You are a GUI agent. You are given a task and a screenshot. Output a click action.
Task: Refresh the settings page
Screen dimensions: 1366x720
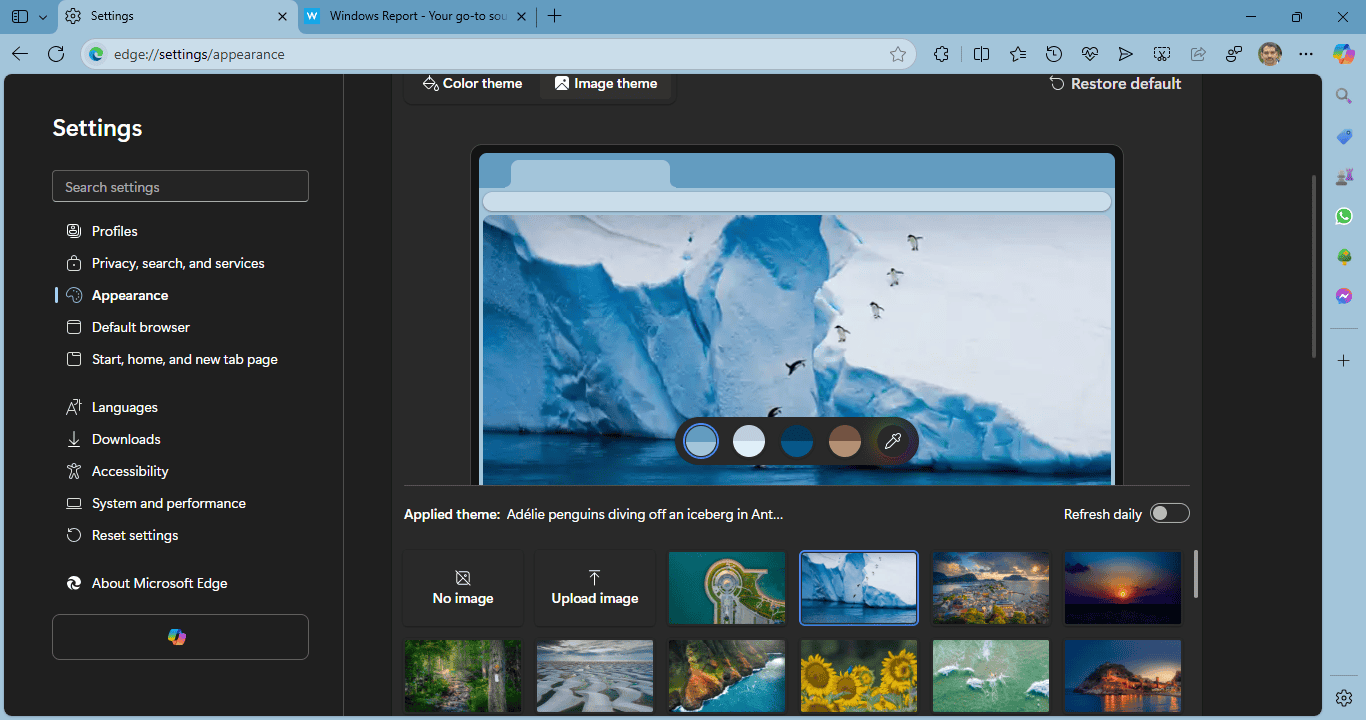pos(56,54)
